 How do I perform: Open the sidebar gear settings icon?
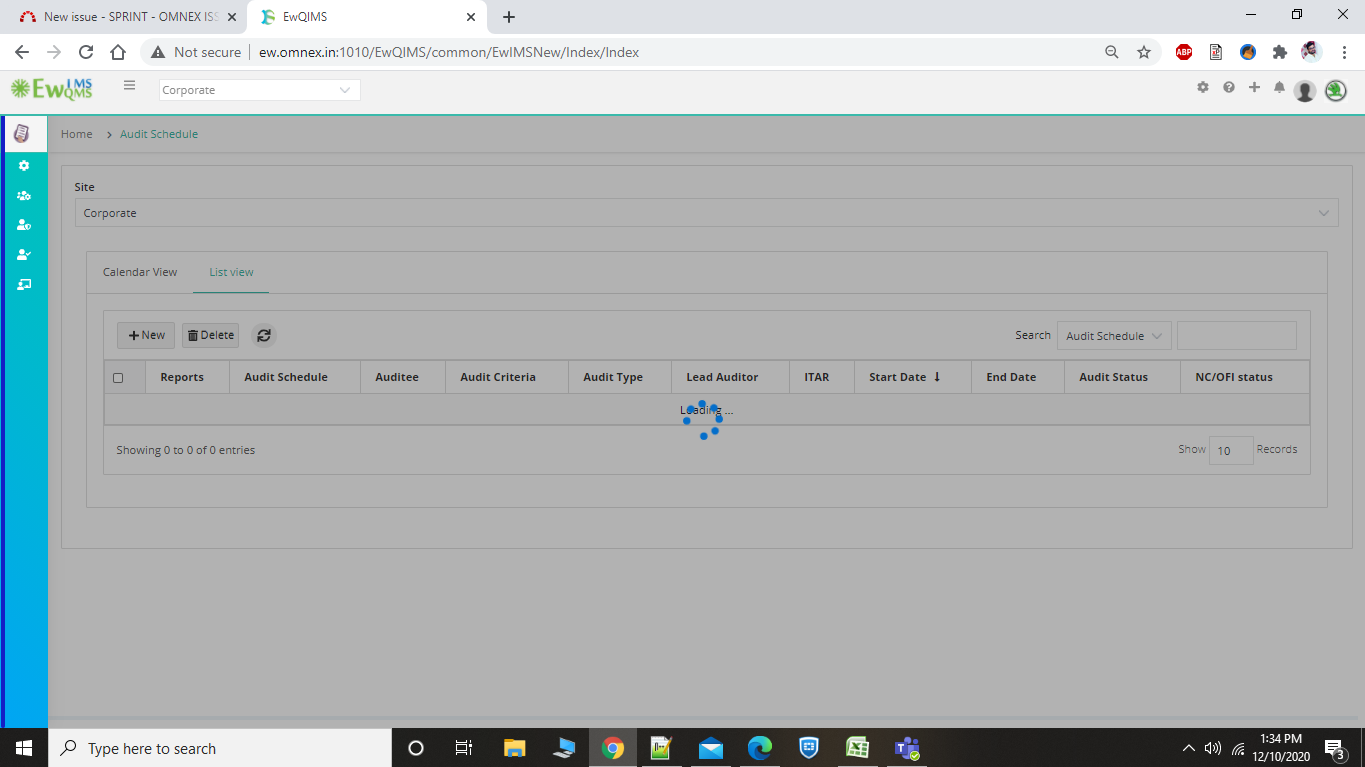pos(24,166)
